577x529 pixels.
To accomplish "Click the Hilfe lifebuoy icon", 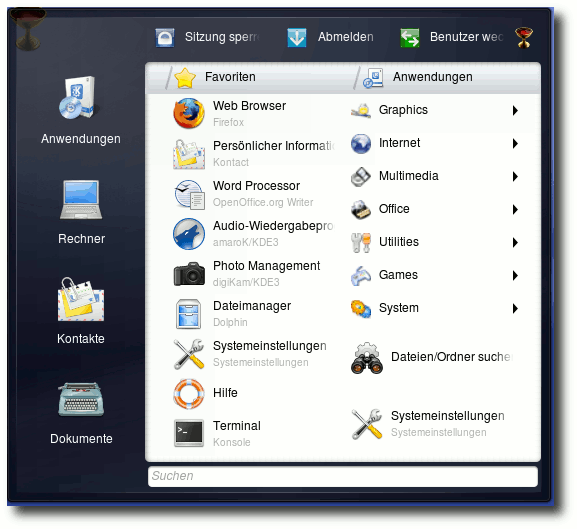I will click(x=188, y=394).
